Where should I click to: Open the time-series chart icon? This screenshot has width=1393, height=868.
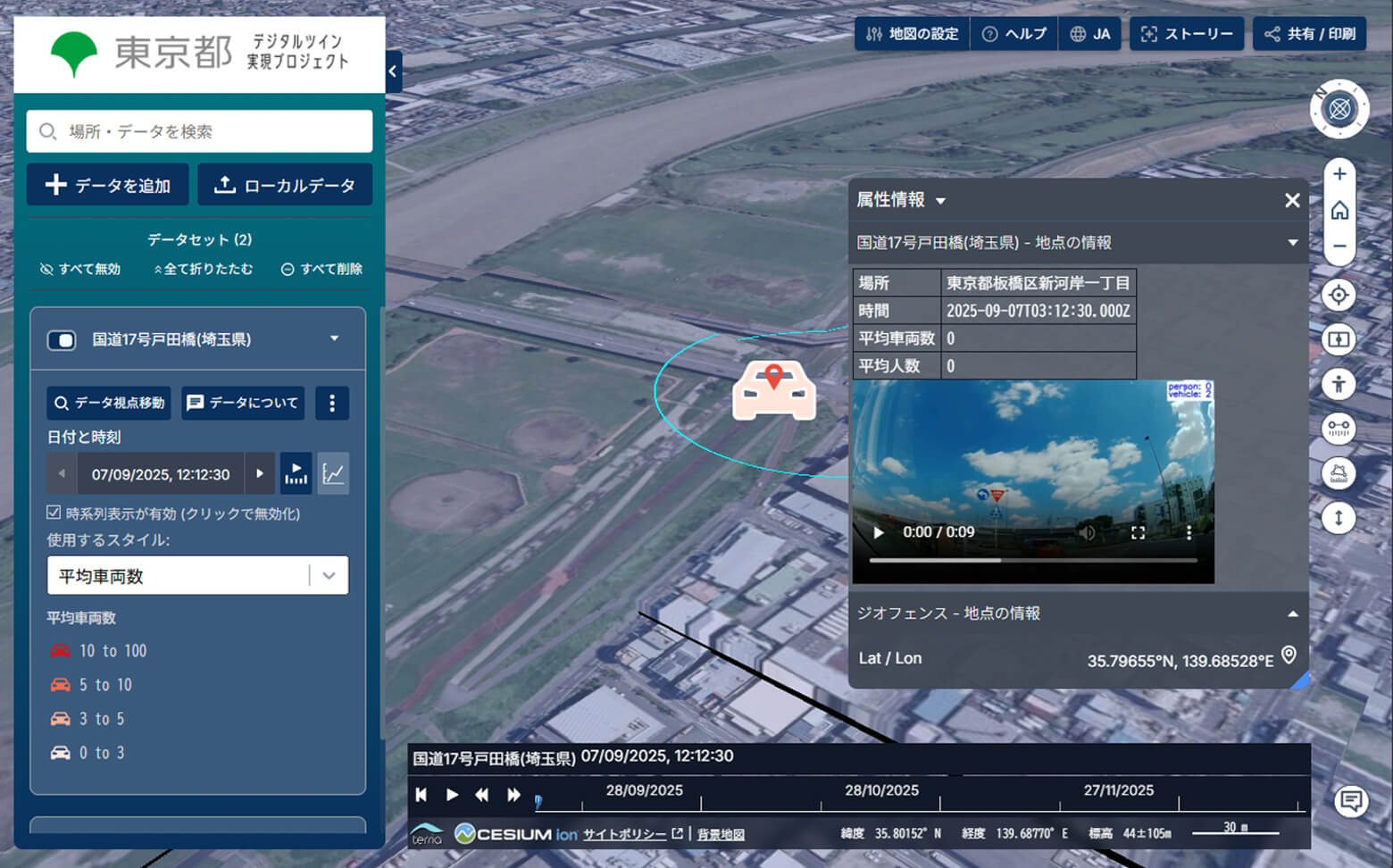pos(333,474)
